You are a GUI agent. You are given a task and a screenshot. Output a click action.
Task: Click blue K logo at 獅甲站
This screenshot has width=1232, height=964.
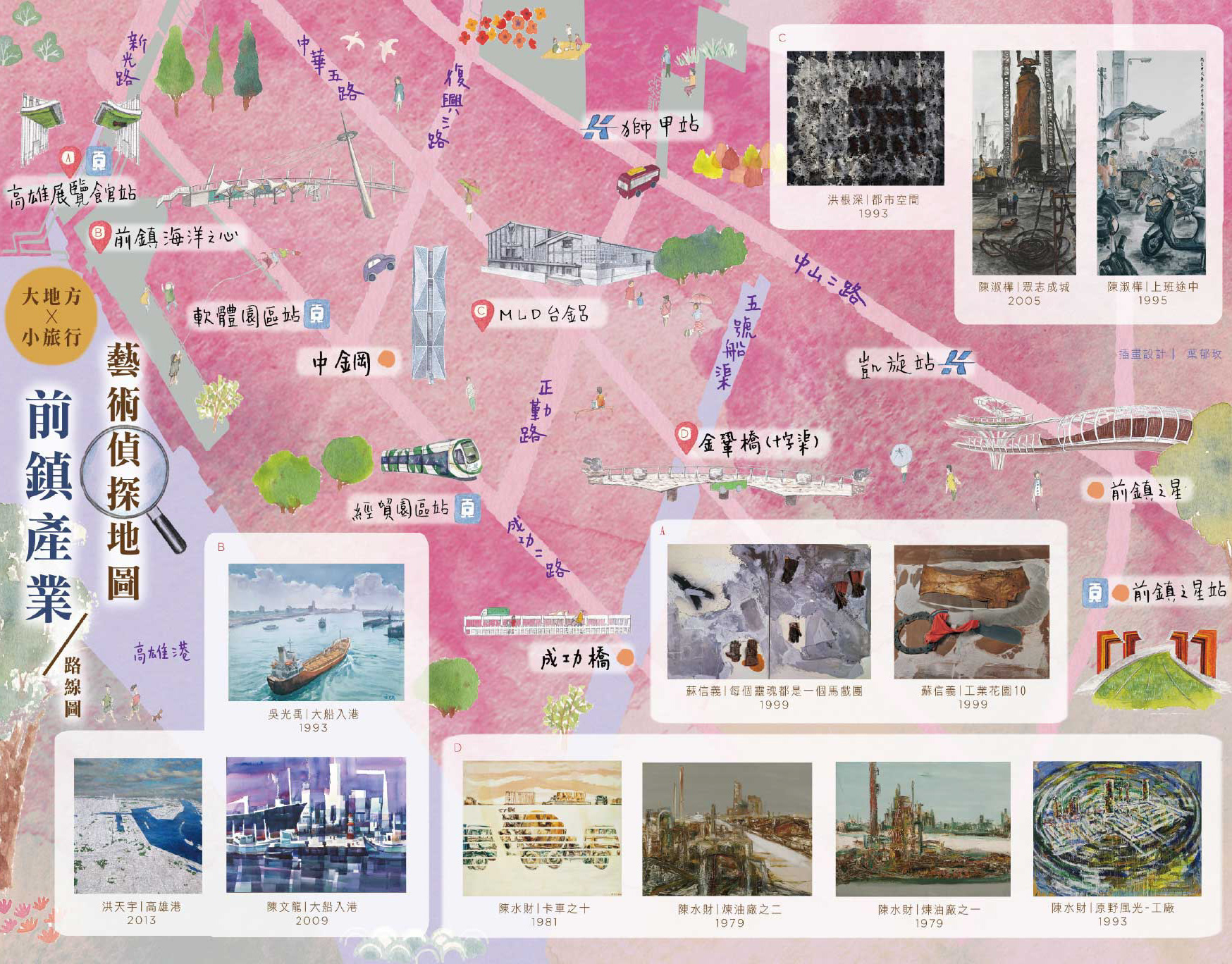click(x=598, y=127)
